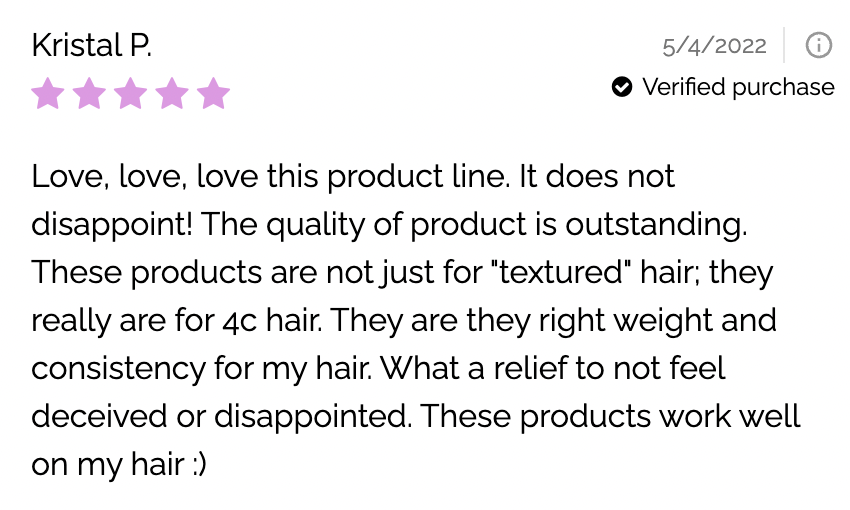Open reviewer name Kristal P.

tap(91, 45)
